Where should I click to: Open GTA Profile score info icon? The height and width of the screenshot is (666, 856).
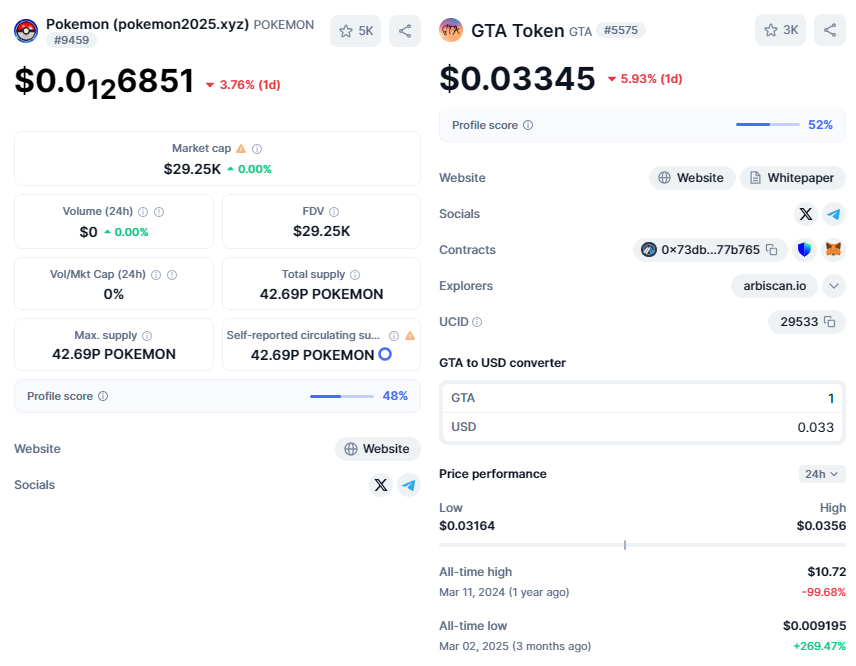click(x=528, y=125)
